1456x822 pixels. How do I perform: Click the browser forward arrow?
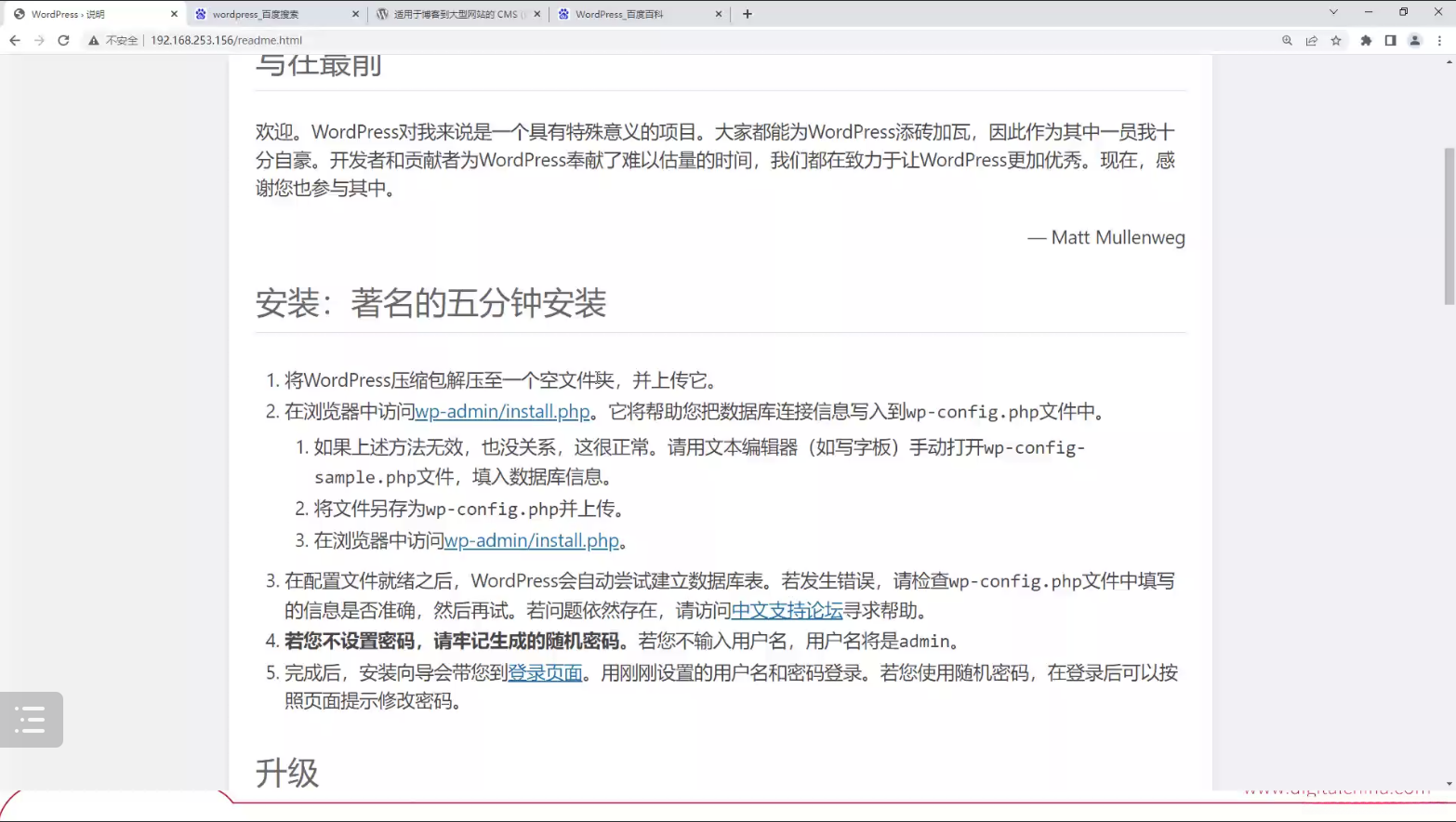point(39,40)
